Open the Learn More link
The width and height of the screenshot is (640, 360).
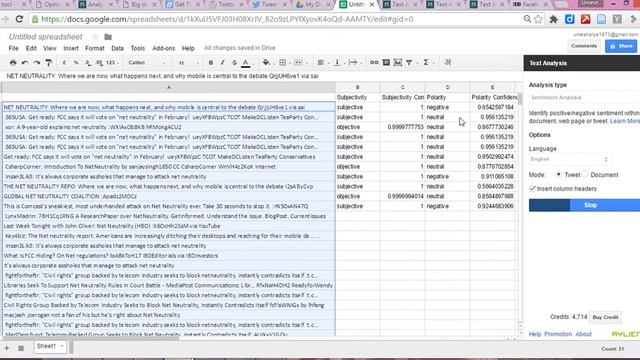[x=624, y=121]
